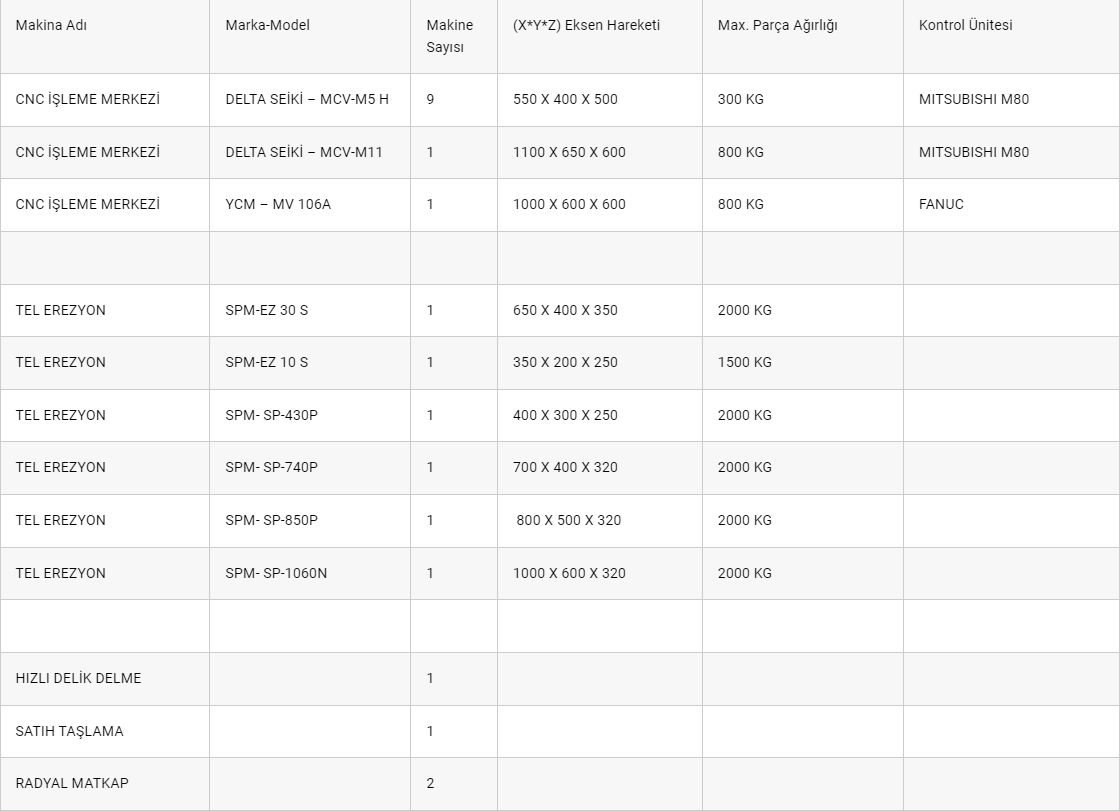Click the SPM- SP-430P cell
This screenshot has width=1120, height=811.
[310, 416]
